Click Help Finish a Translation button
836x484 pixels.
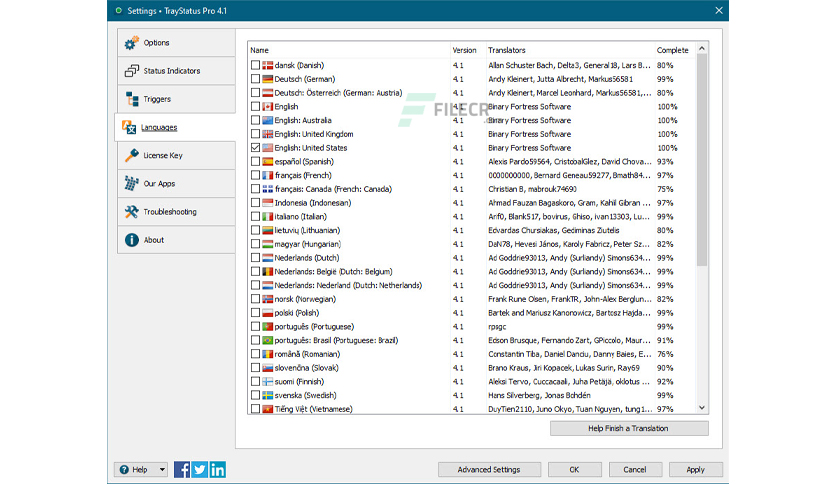pyautogui.click(x=629, y=428)
